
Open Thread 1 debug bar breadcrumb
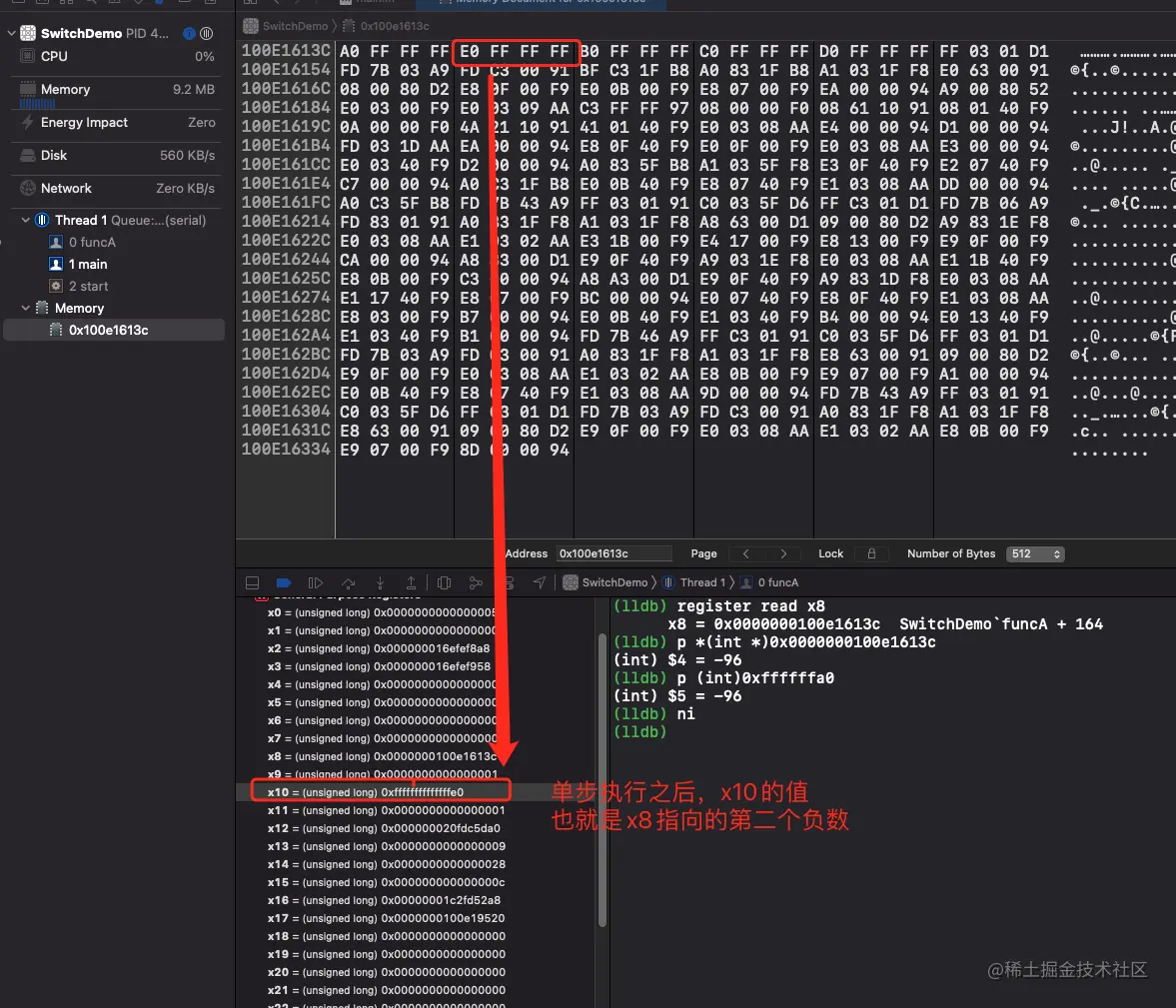693,582
